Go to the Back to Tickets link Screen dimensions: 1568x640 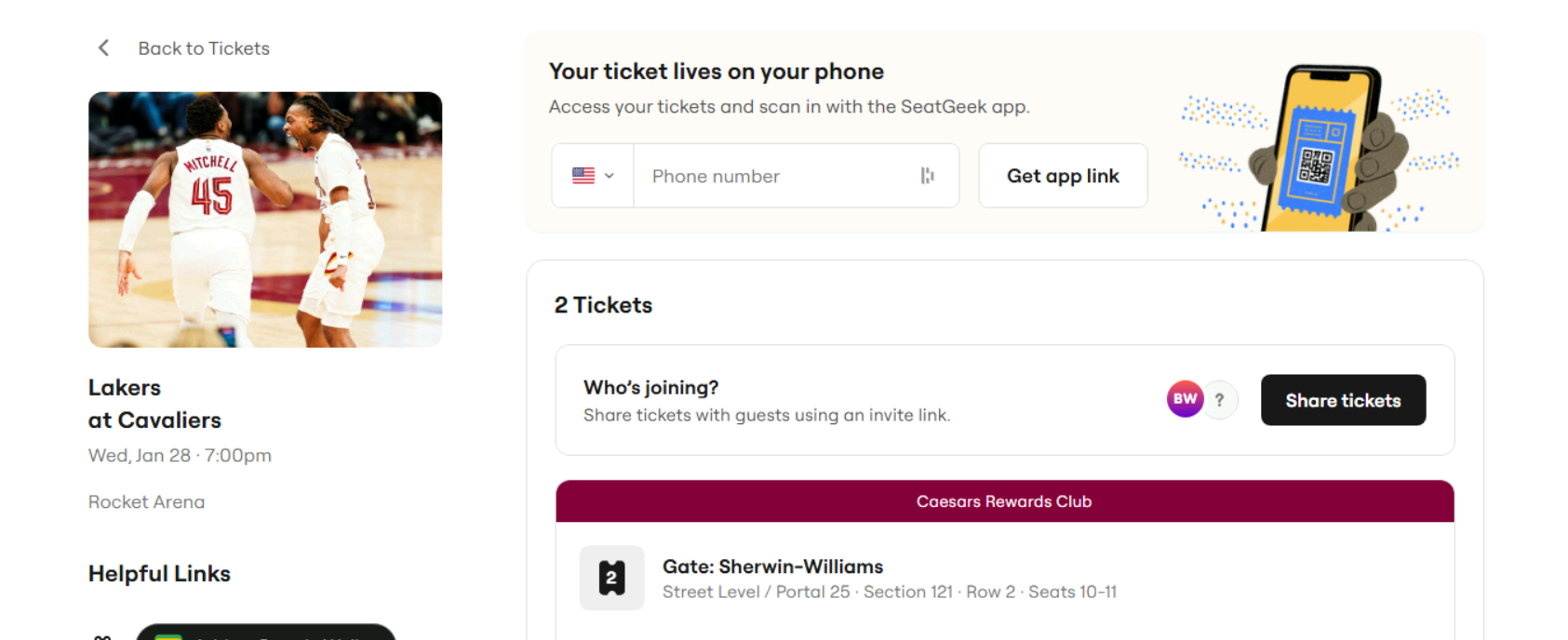pos(204,48)
